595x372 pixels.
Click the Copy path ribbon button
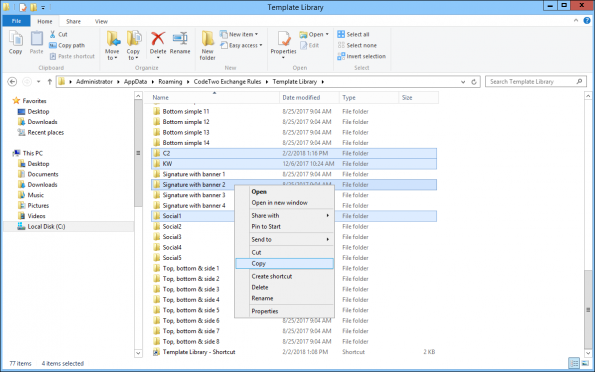pos(67,45)
